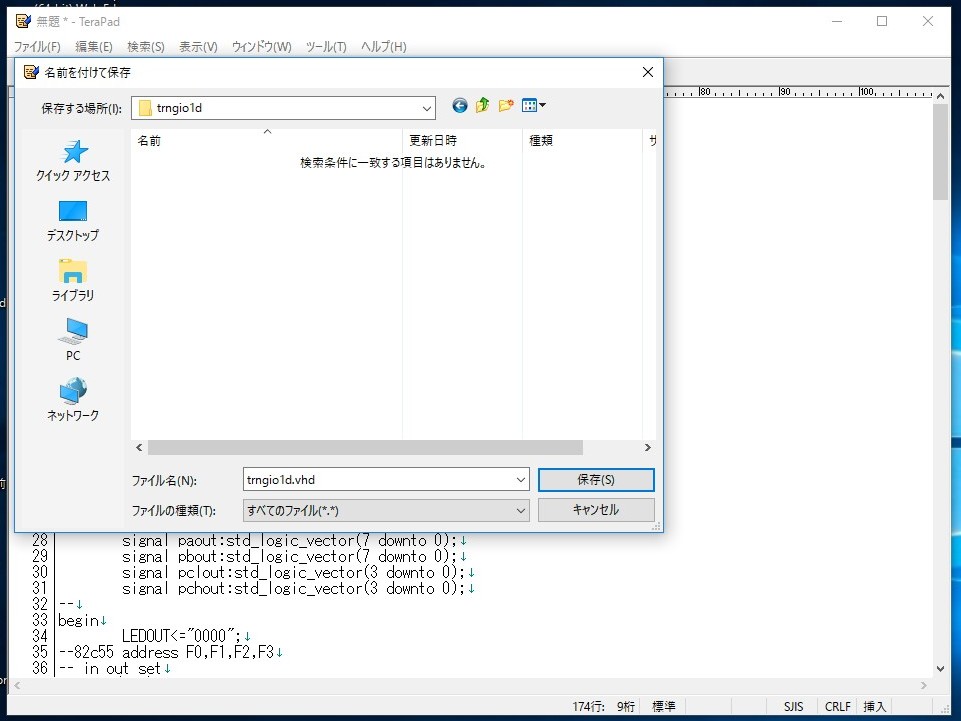
Task: Select Desktop location in sidebar
Action: click(x=73, y=221)
